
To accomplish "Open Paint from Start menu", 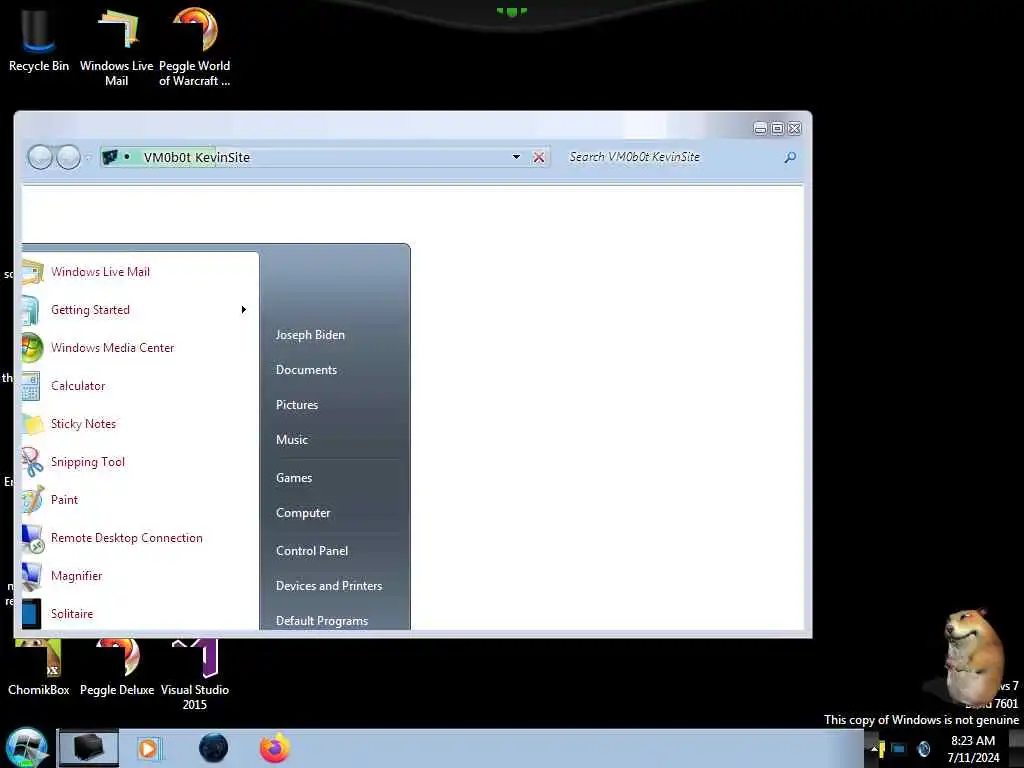I will click(x=140, y=500).
